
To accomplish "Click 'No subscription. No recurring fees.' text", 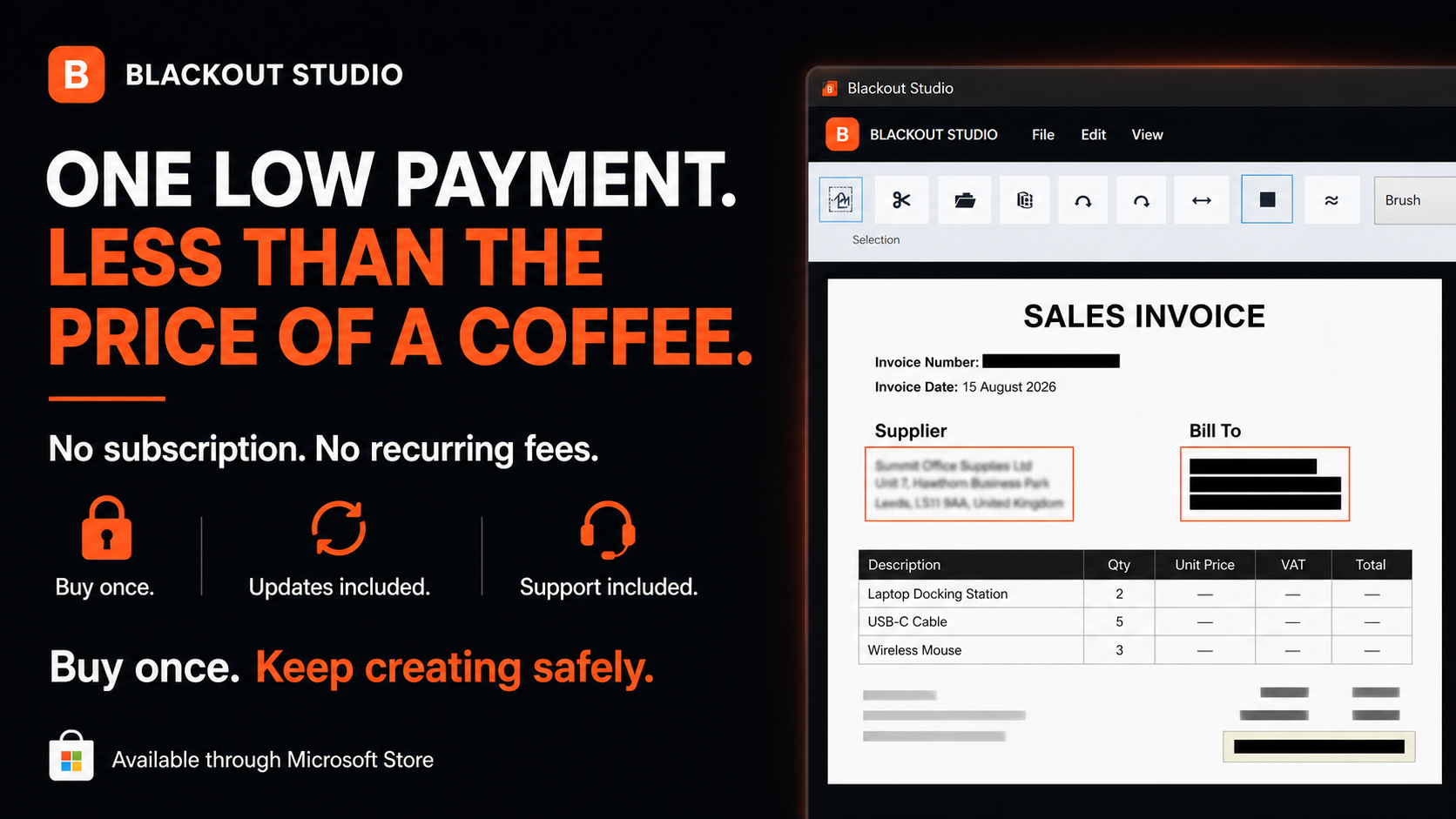I will tap(324, 449).
